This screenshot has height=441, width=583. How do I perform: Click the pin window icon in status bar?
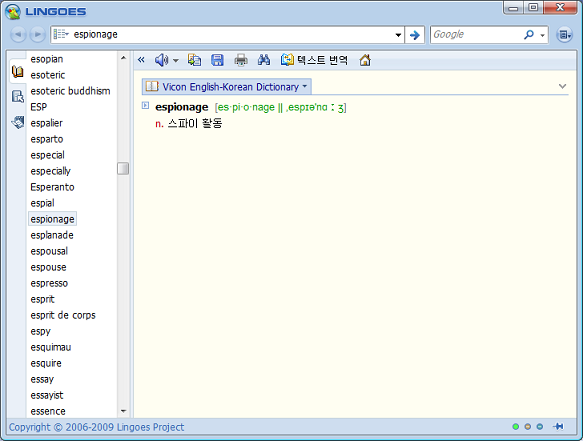pos(558,426)
